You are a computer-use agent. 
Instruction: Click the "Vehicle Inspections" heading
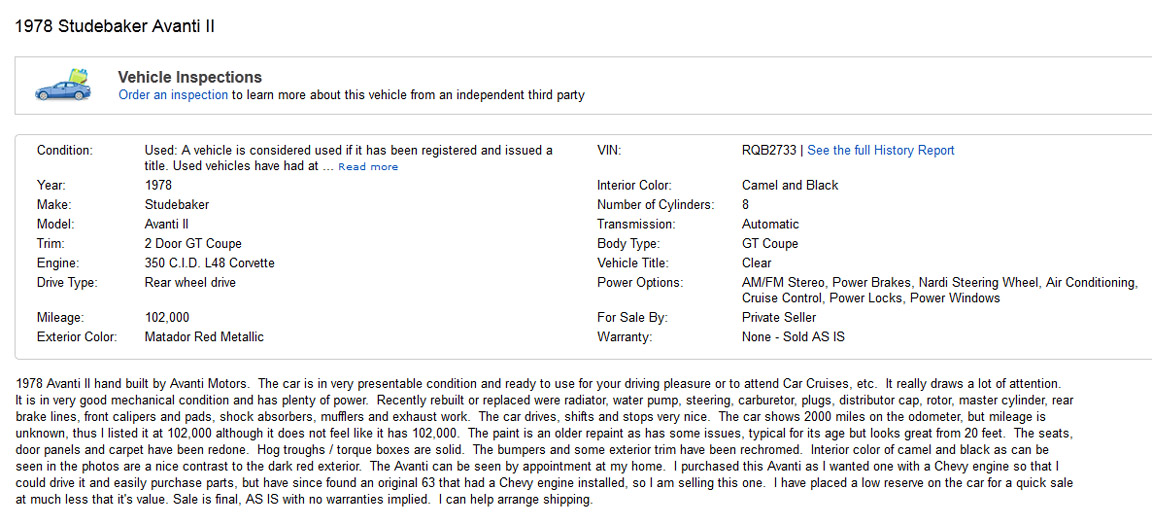click(189, 77)
